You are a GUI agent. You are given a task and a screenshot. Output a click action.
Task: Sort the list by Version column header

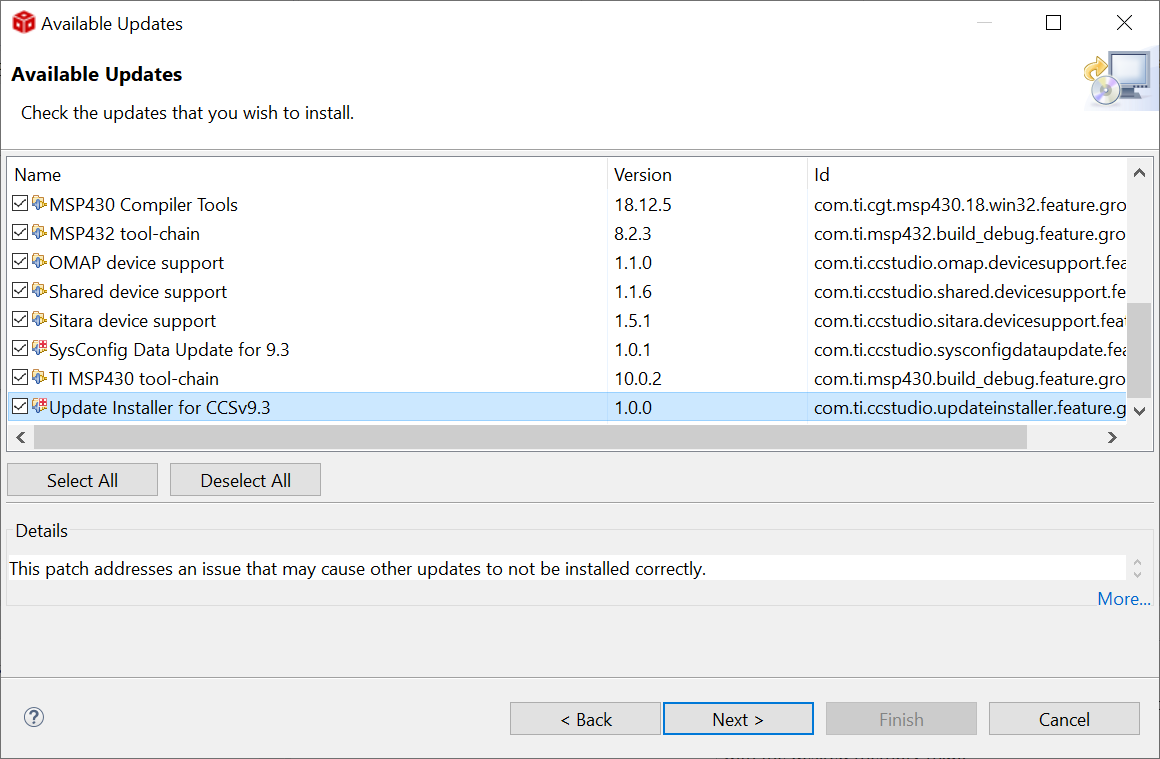[707, 175]
